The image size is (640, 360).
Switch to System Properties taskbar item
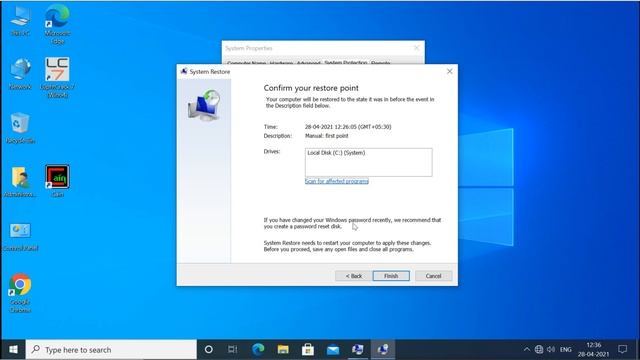click(358, 349)
